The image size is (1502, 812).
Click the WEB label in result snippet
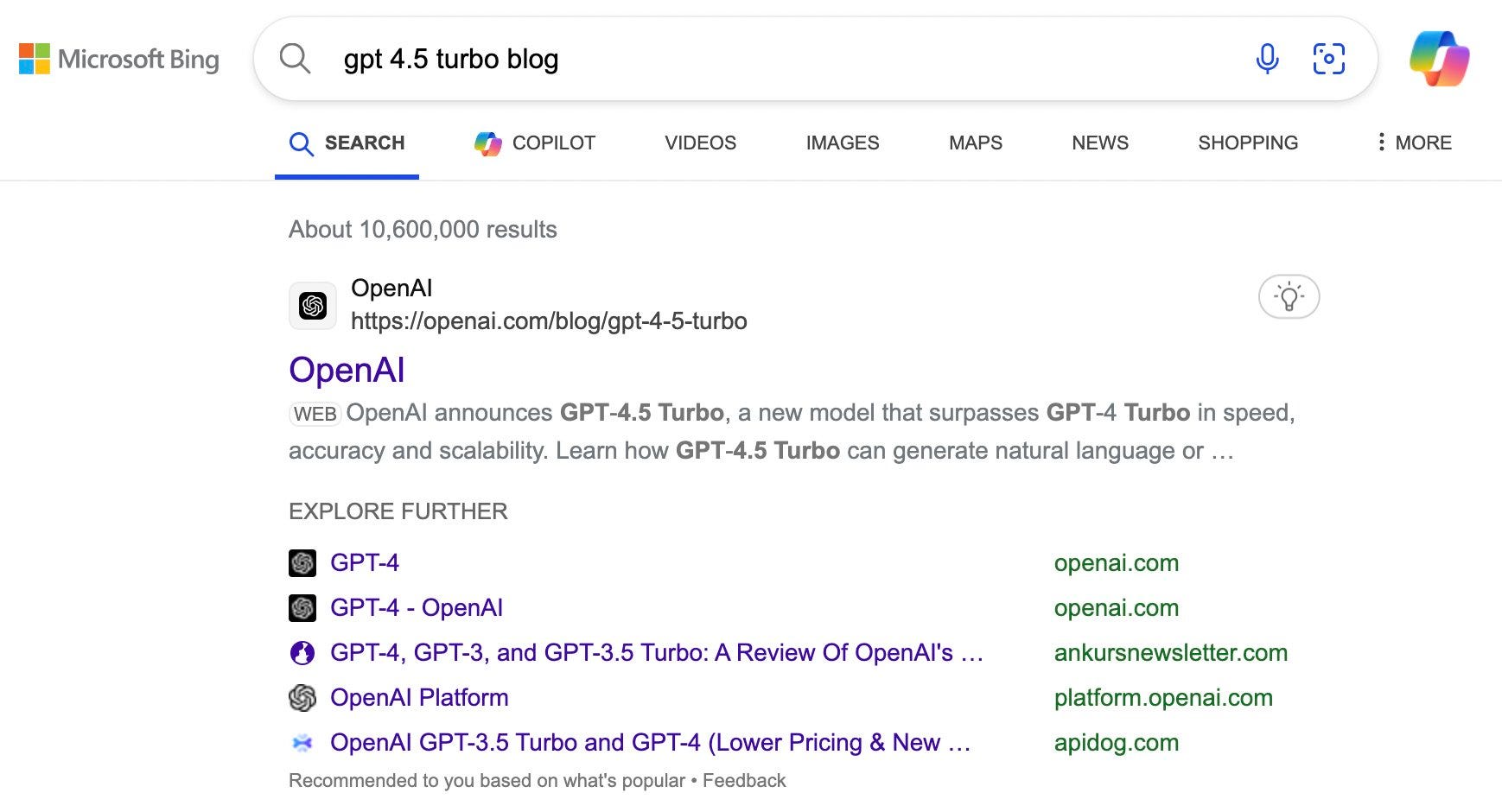(x=315, y=414)
